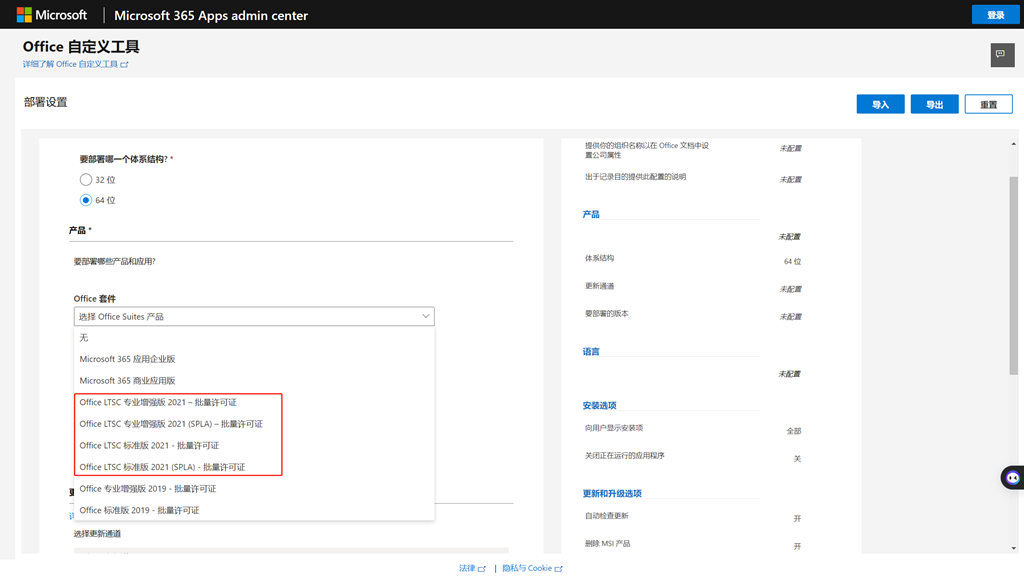Click the external link icon beside 法律
This screenshot has width=1024, height=576.
tap(482, 569)
